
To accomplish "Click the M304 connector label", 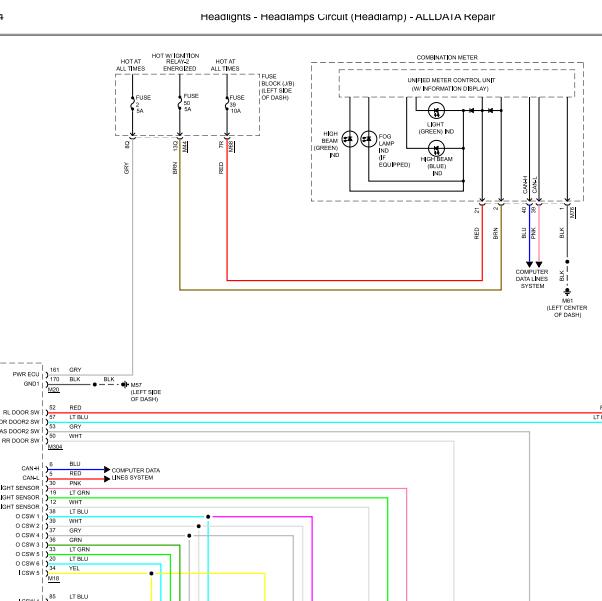I will pos(55,447).
